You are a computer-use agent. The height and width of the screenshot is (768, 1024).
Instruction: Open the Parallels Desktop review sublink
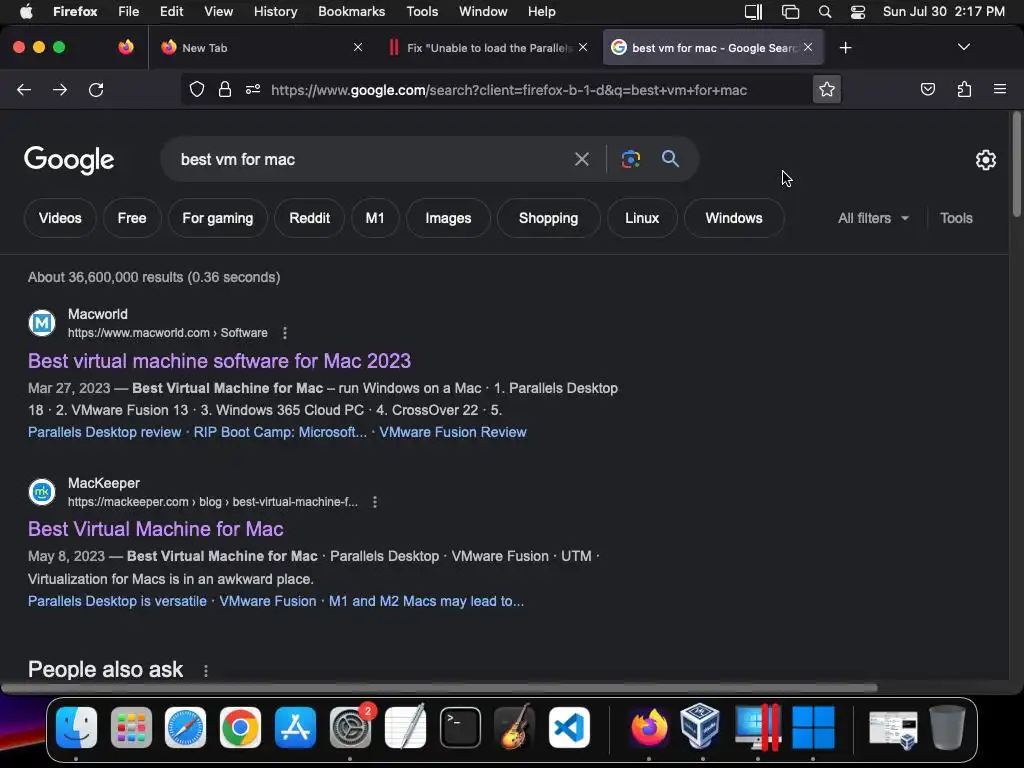point(104,432)
